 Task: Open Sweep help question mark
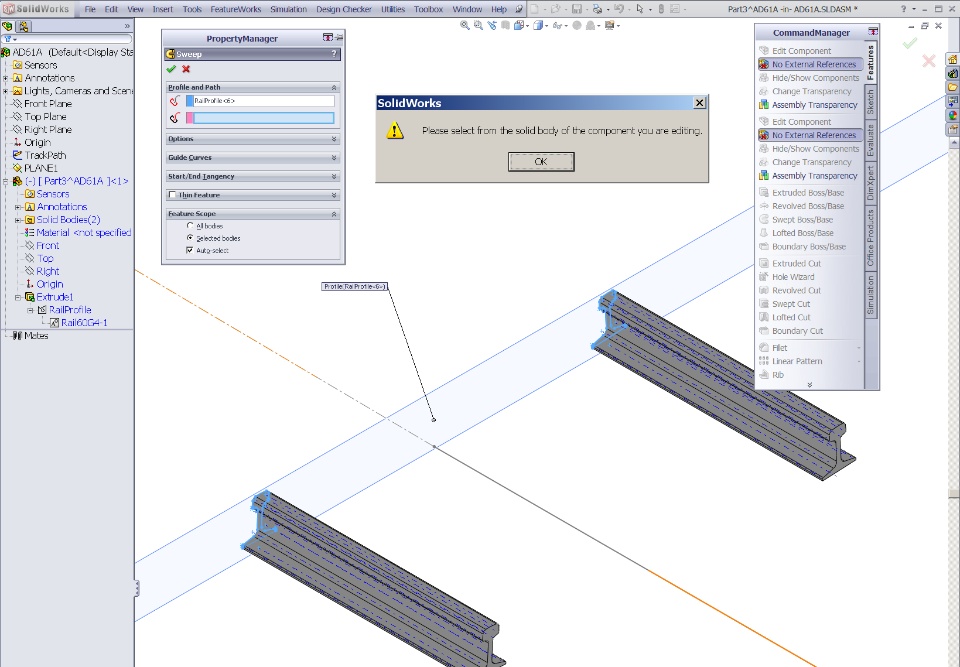pos(334,54)
